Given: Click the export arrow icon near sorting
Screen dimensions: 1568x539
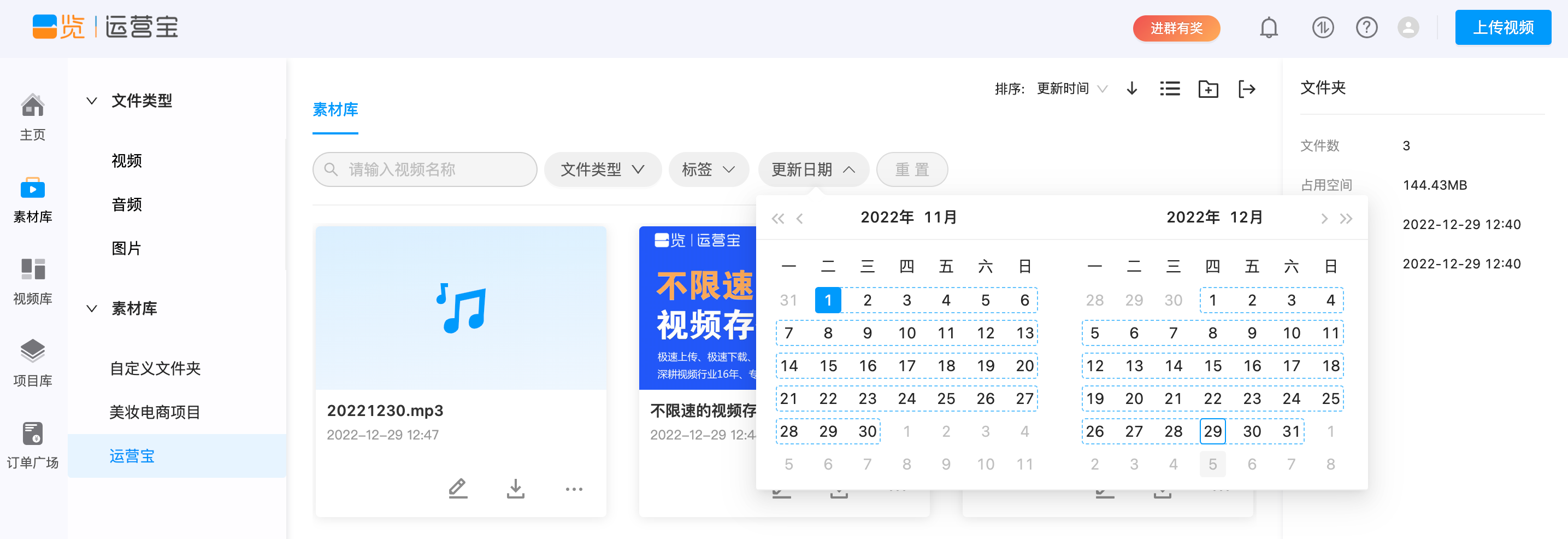Looking at the screenshot, I should point(1247,89).
